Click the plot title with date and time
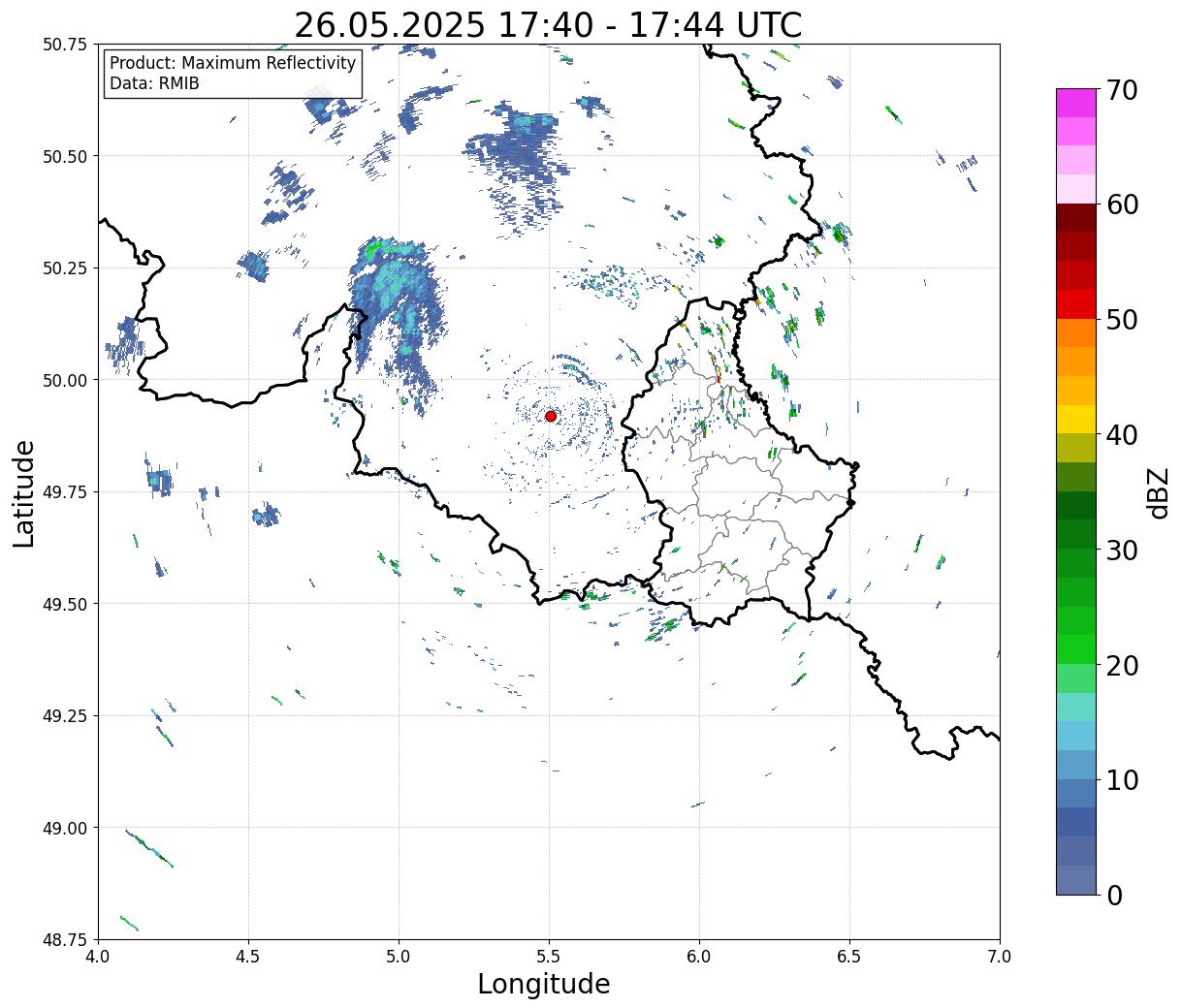The image size is (1182, 1008). [548, 25]
